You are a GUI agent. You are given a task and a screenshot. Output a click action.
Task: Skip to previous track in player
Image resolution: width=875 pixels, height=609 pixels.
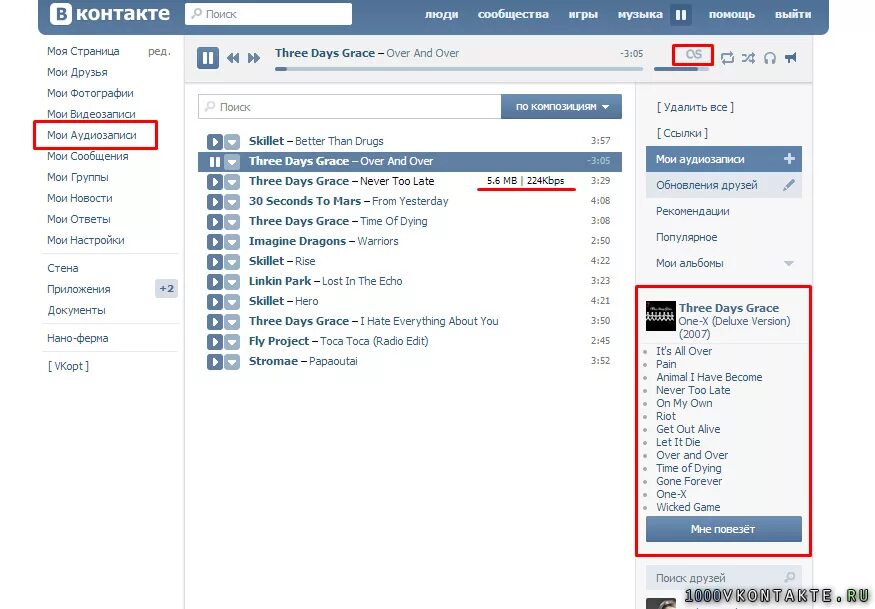[233, 57]
